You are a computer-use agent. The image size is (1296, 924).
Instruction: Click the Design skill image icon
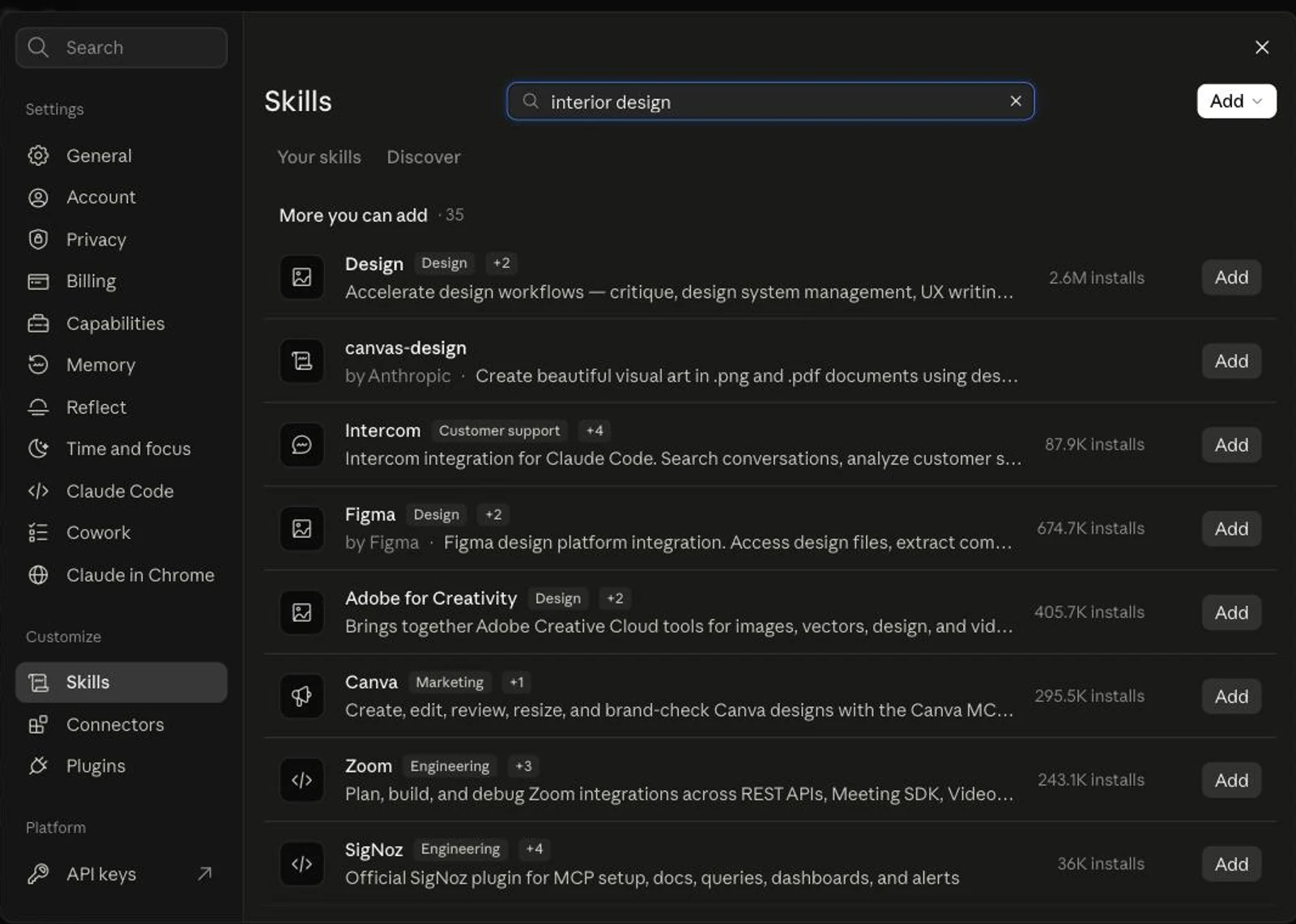click(302, 277)
